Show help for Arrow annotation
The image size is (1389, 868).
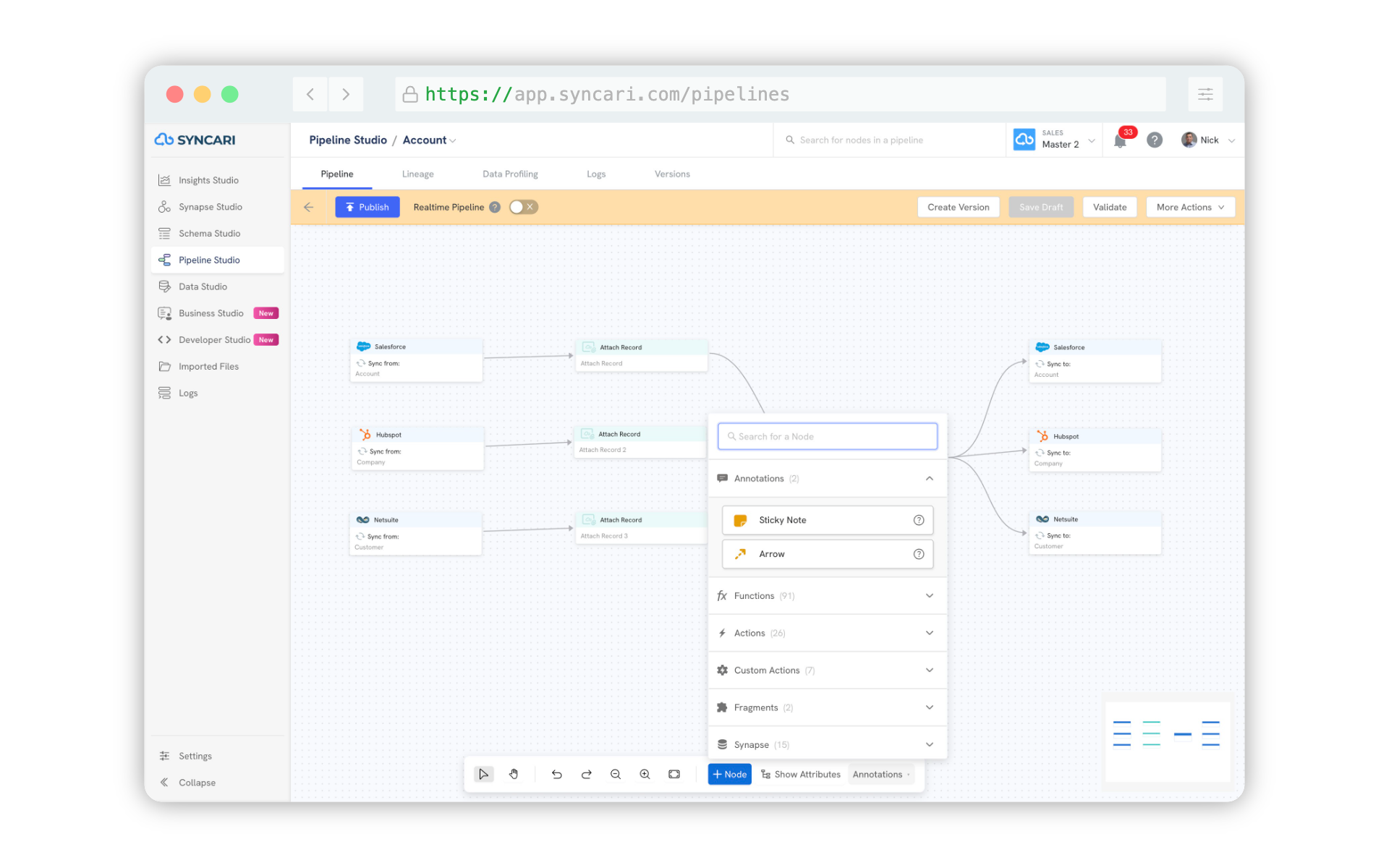pos(919,554)
